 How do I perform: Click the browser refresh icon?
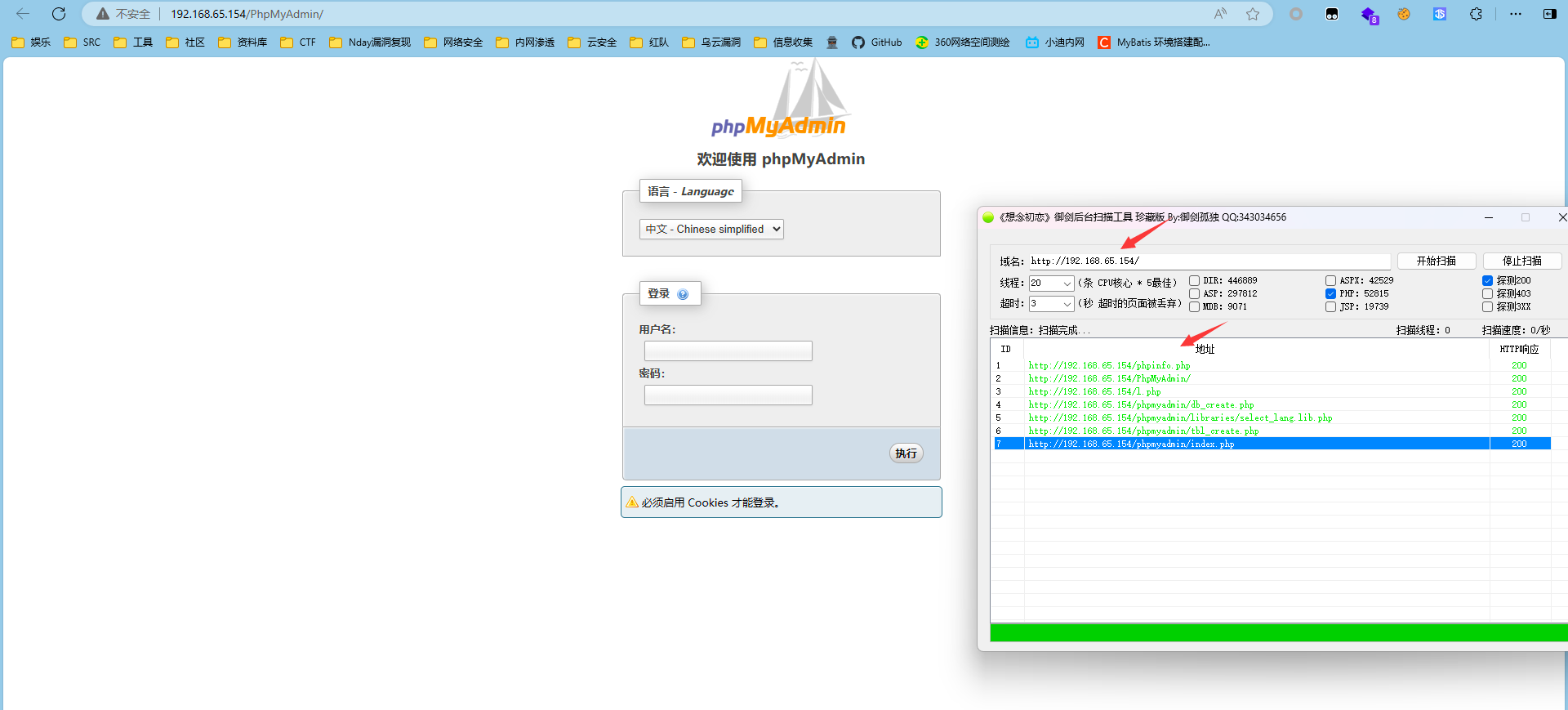click(59, 14)
